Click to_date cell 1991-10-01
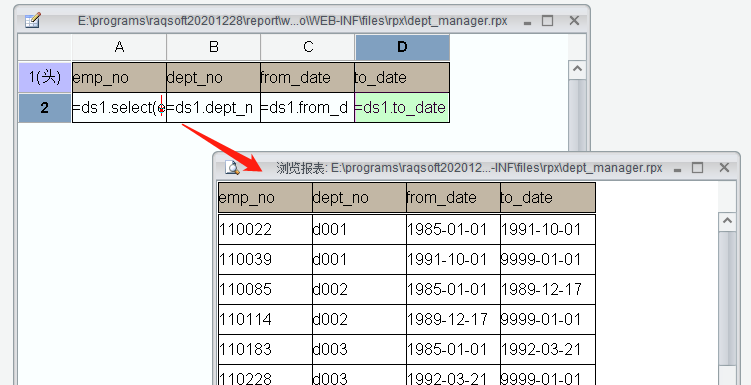The width and height of the screenshot is (751, 385). pyautogui.click(x=548, y=229)
